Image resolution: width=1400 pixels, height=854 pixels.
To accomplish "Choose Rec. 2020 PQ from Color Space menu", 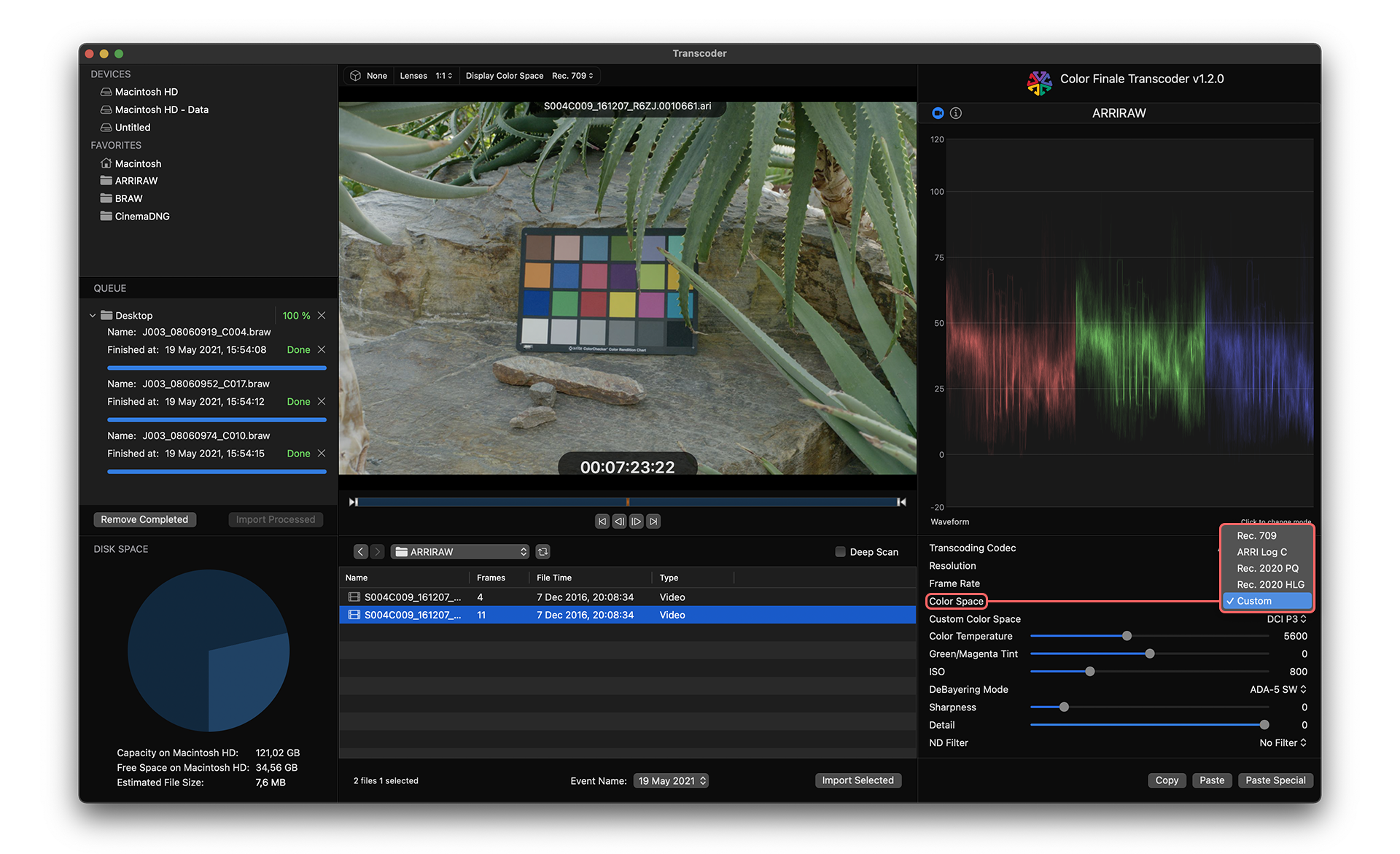I will [1267, 569].
